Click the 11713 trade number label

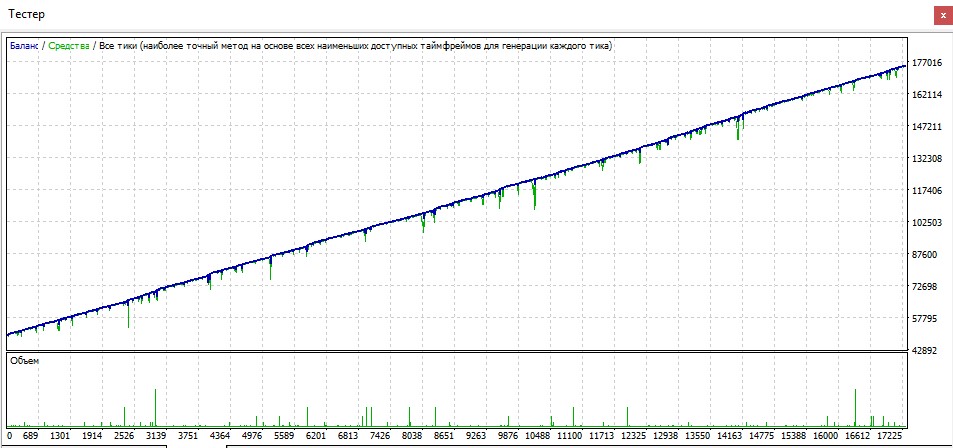click(601, 436)
